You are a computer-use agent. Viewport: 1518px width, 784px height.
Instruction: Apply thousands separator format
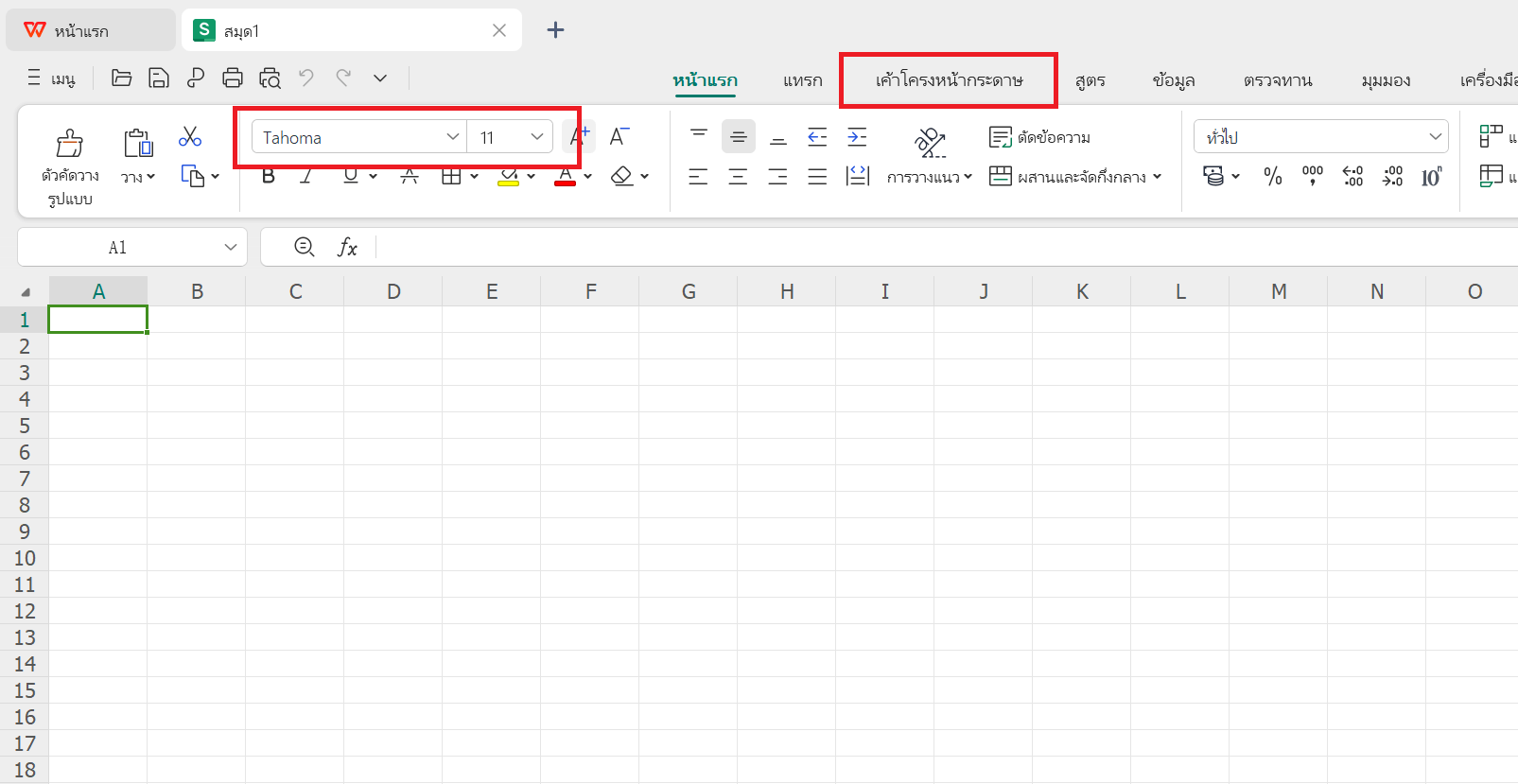tap(1313, 176)
